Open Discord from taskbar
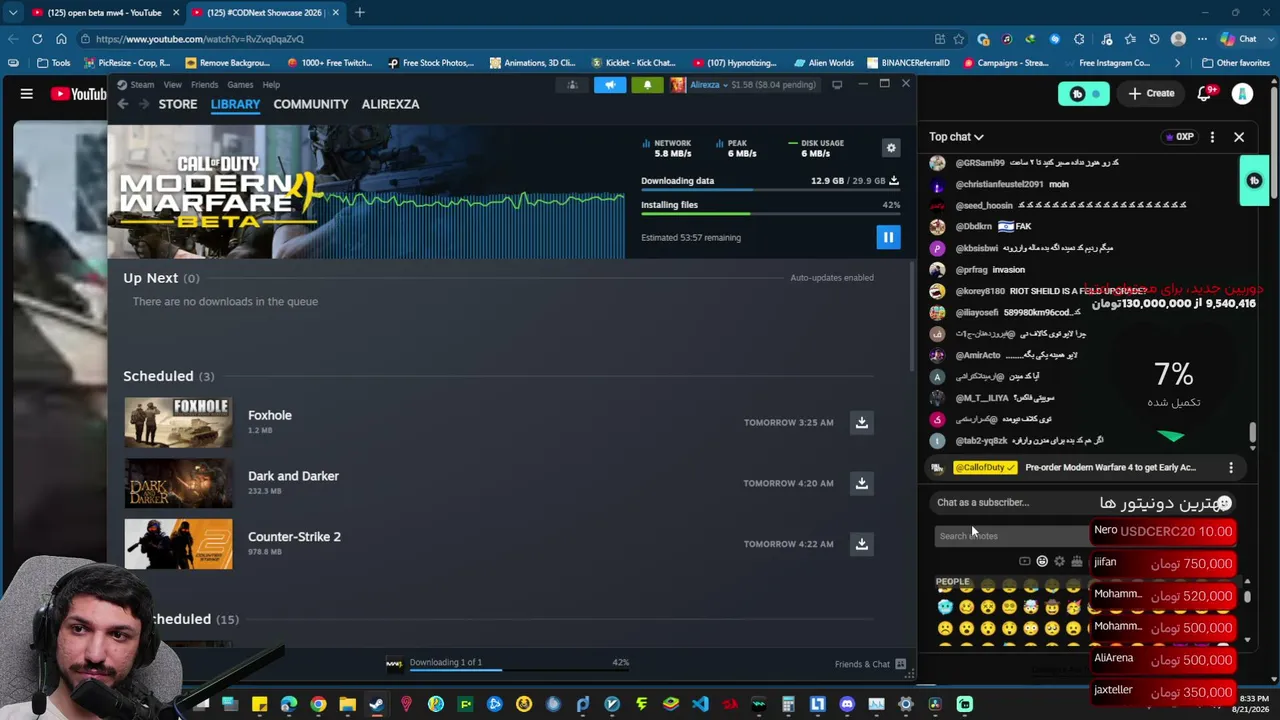1280x720 pixels. click(x=847, y=704)
